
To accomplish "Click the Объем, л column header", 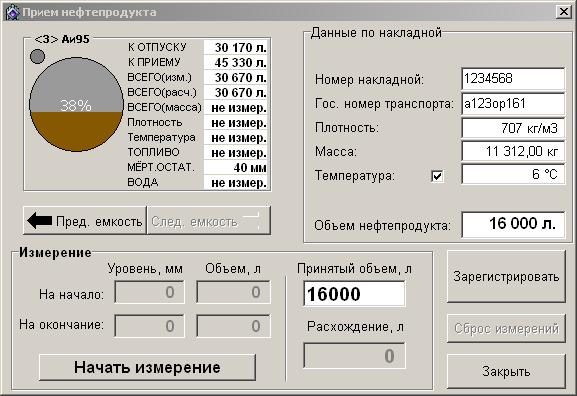I will click(233, 269).
